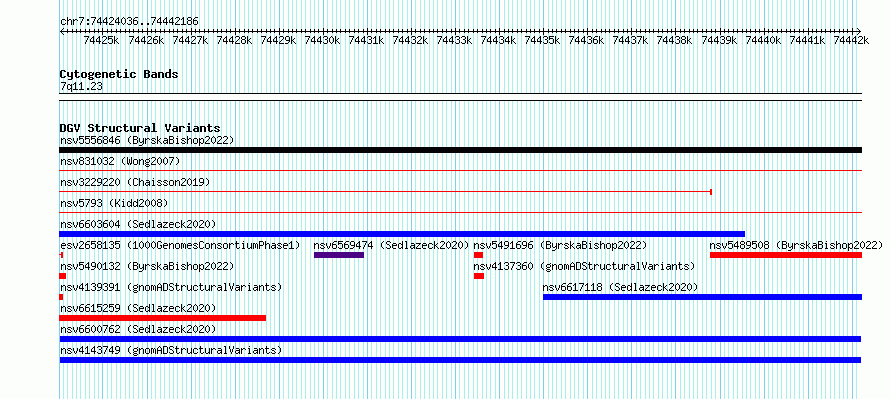Click the nsv3229220 (Chaisson2019) label
The height and width of the screenshot is (399, 890).
(135, 182)
